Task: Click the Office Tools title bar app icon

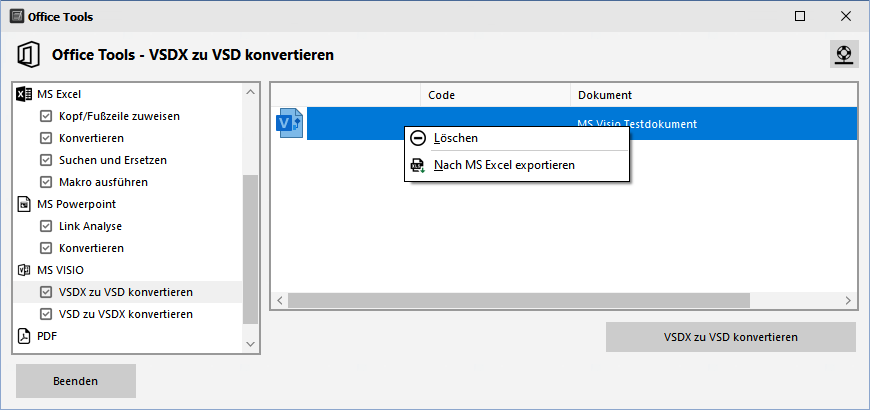Action: [x=17, y=17]
